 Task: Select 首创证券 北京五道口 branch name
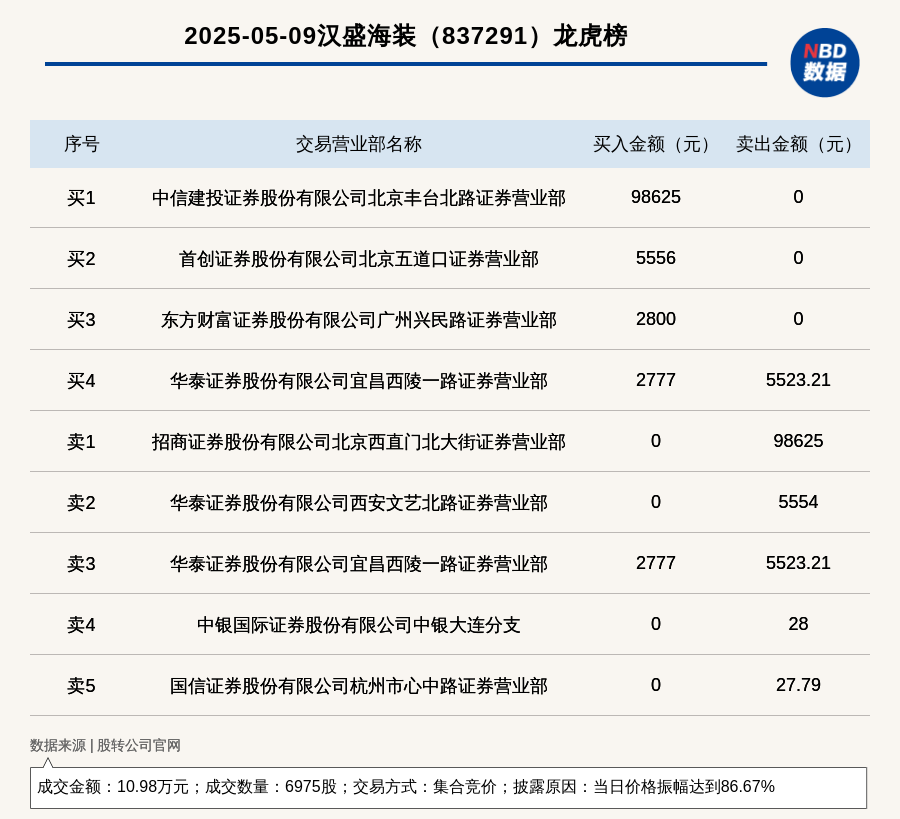click(359, 259)
